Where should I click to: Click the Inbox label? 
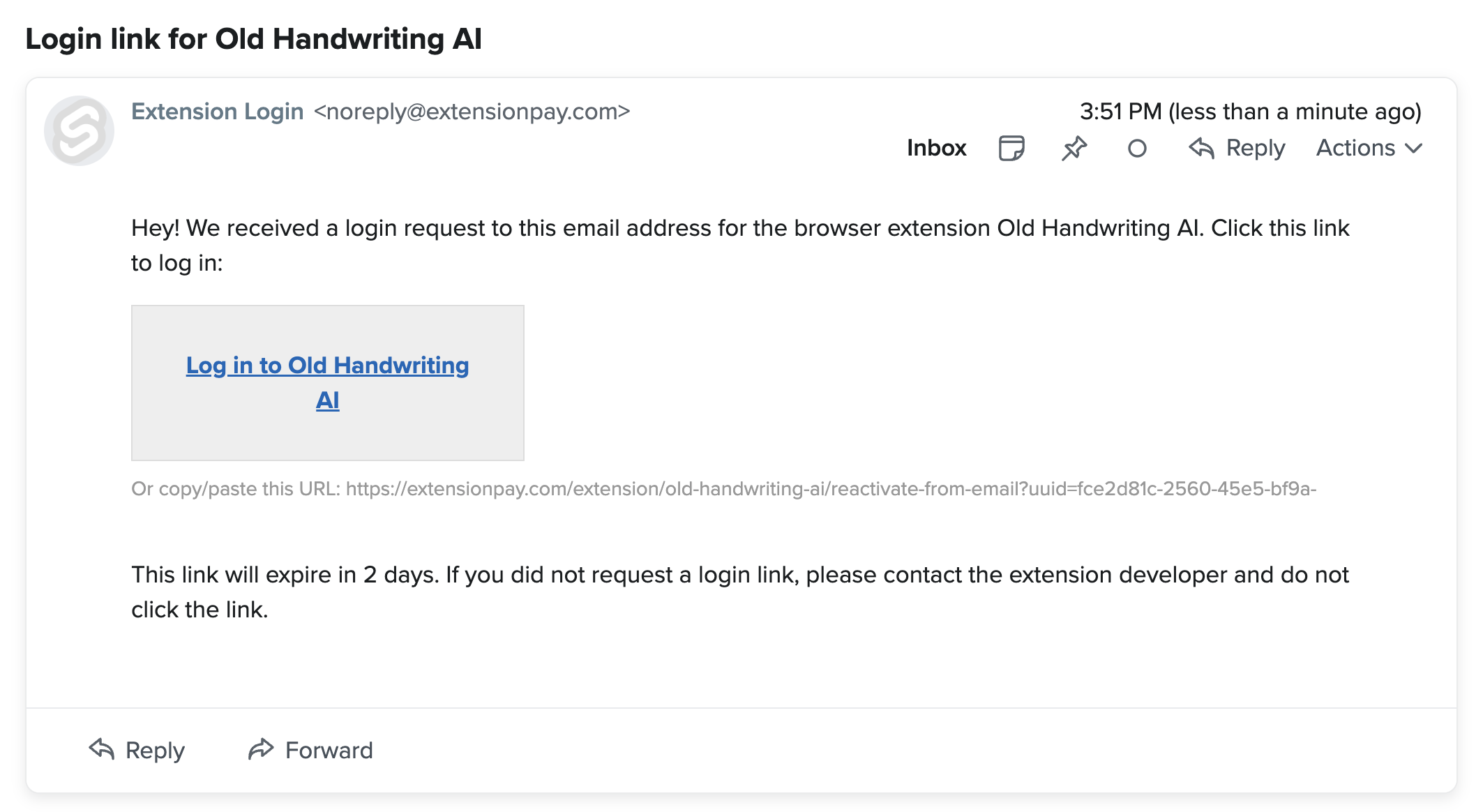[x=936, y=148]
